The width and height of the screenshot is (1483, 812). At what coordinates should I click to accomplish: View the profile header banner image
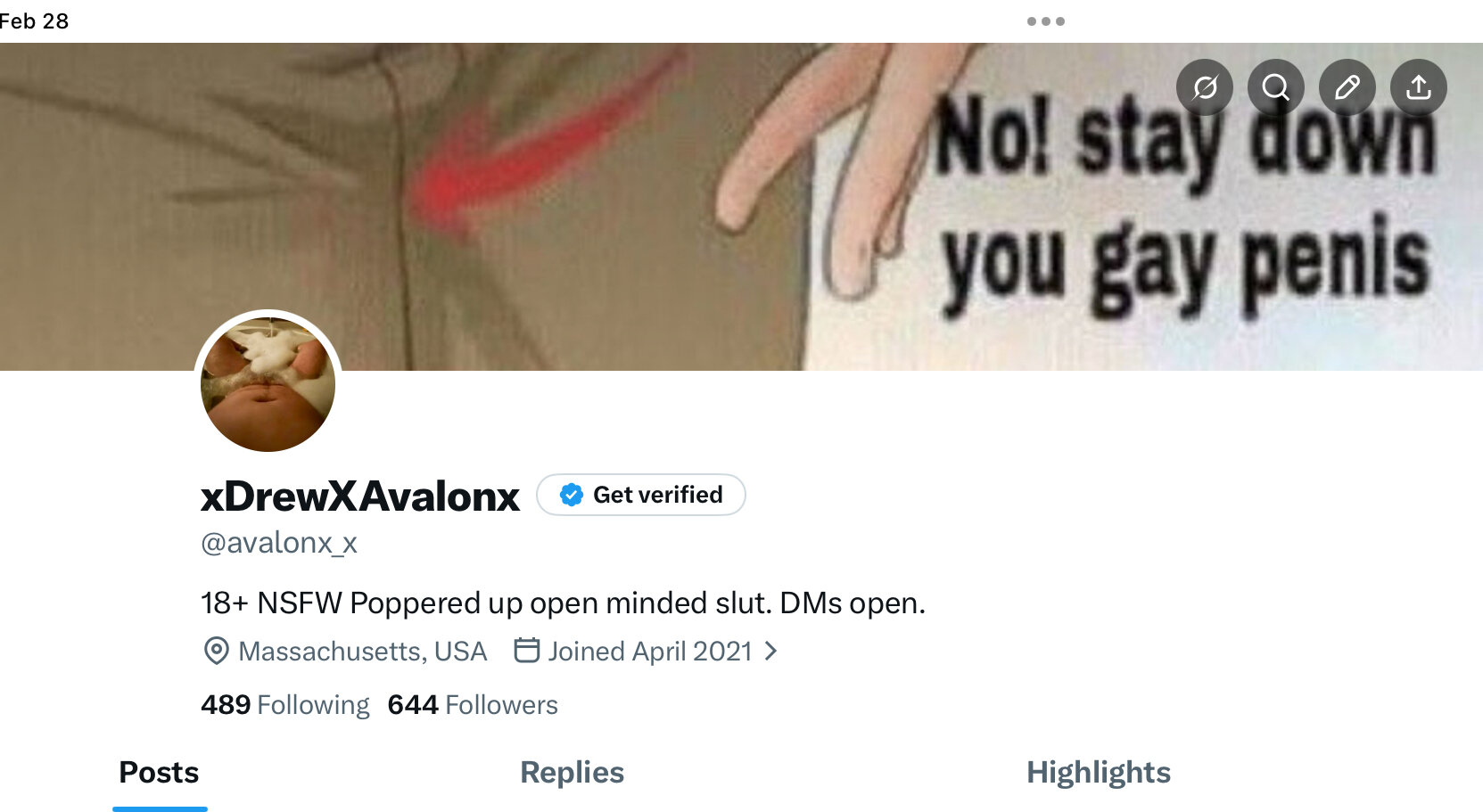[x=741, y=206]
